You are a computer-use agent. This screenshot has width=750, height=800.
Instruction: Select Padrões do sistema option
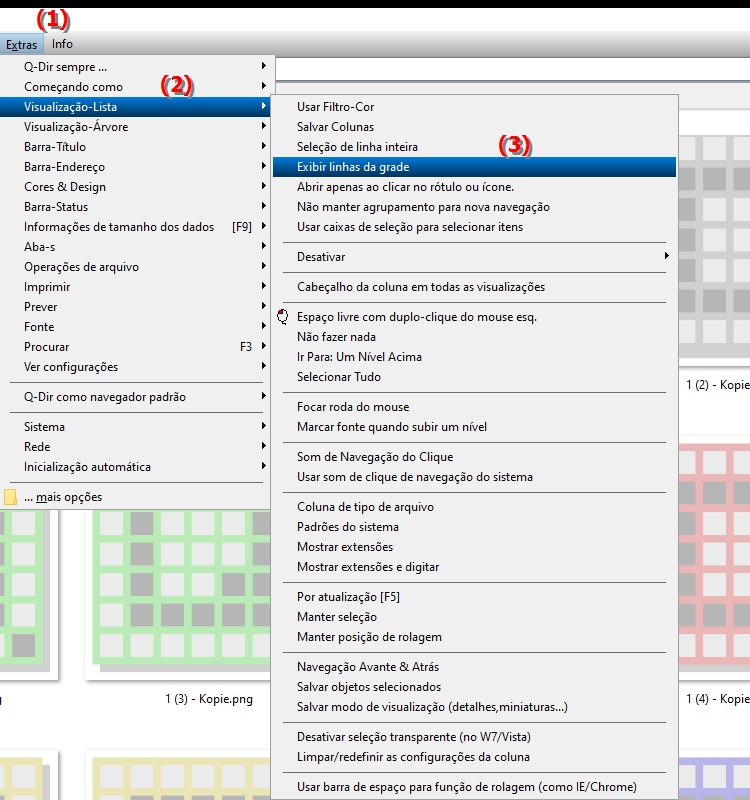click(474, 527)
